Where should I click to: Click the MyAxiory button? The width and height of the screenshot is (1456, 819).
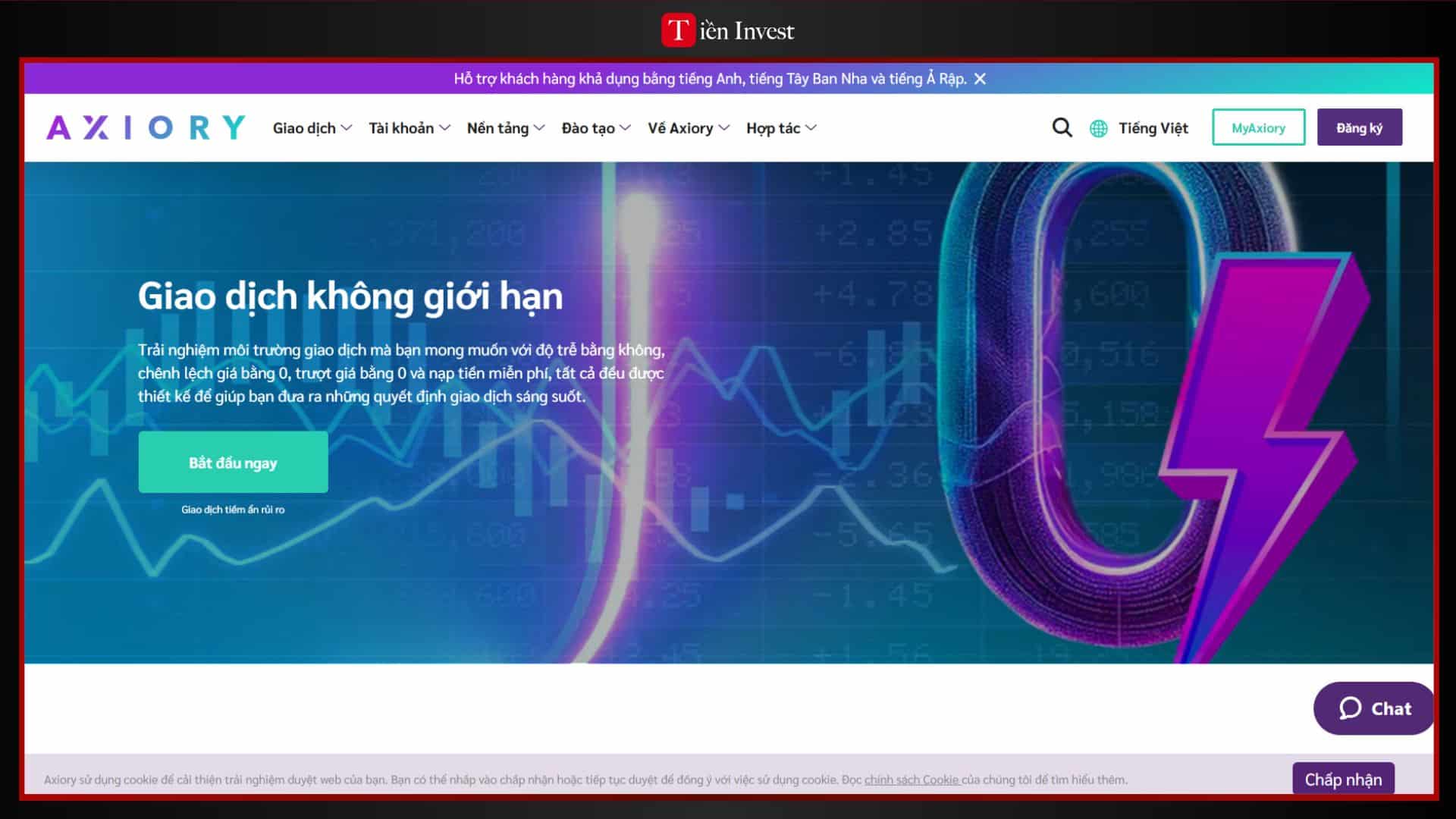click(x=1258, y=127)
